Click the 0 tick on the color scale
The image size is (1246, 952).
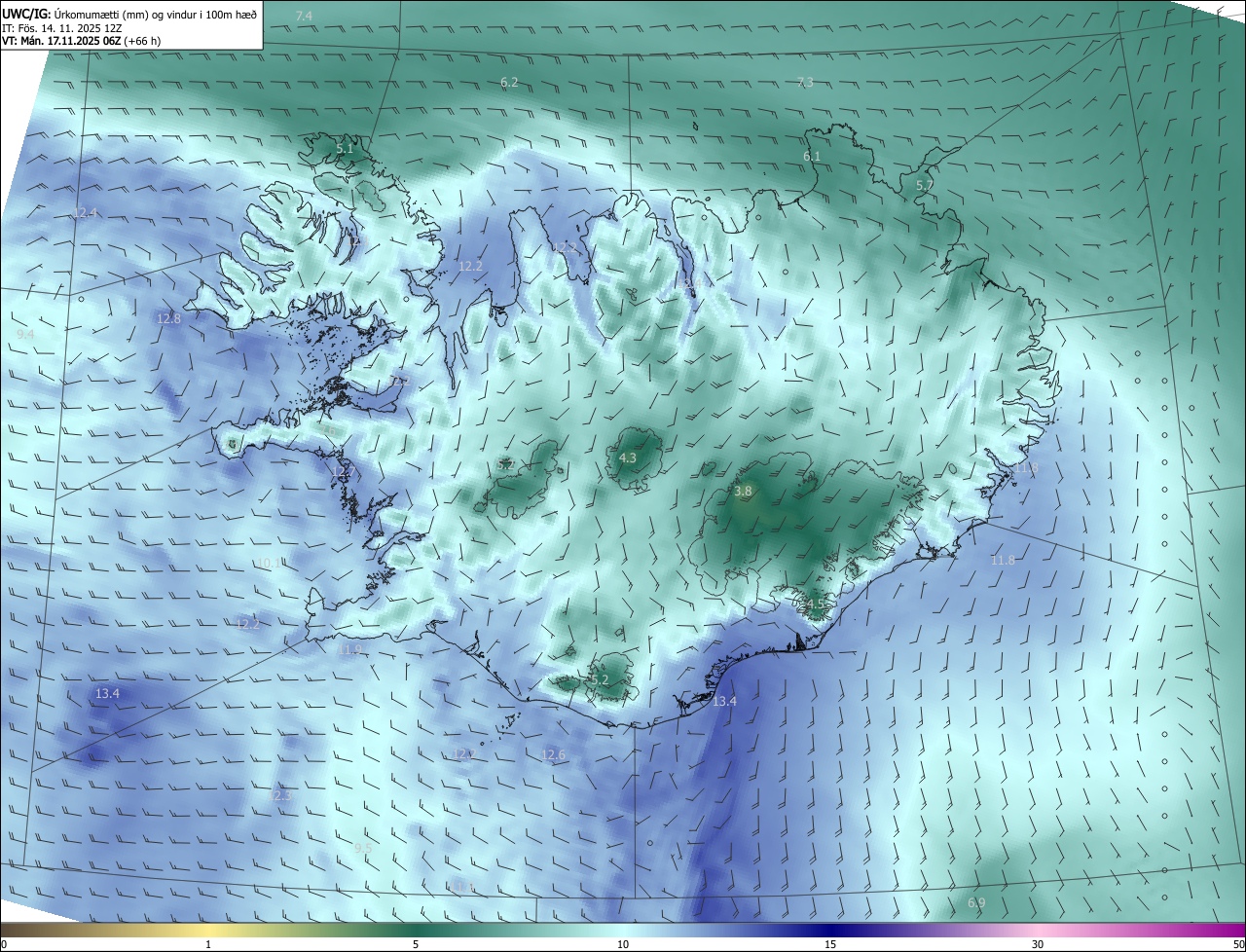click(x=4, y=944)
